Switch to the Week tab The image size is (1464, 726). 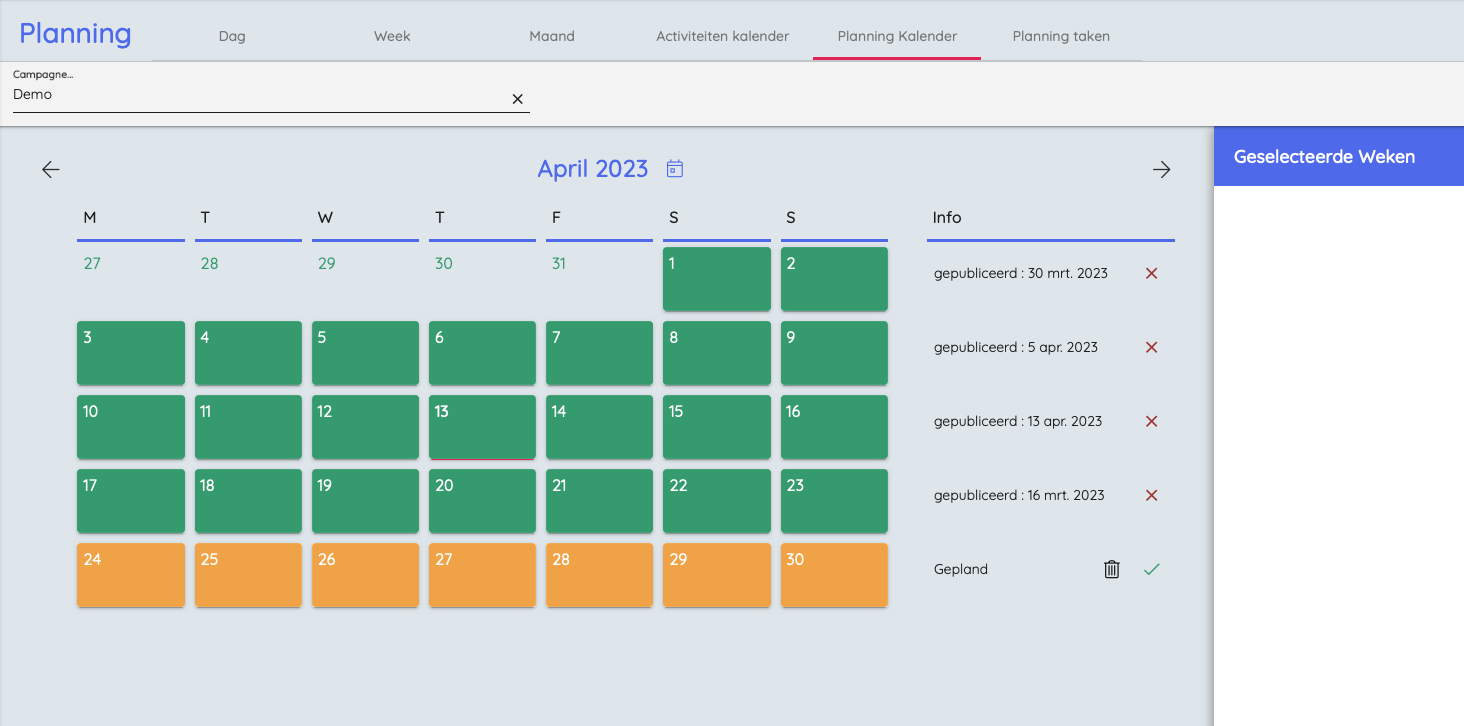392,36
